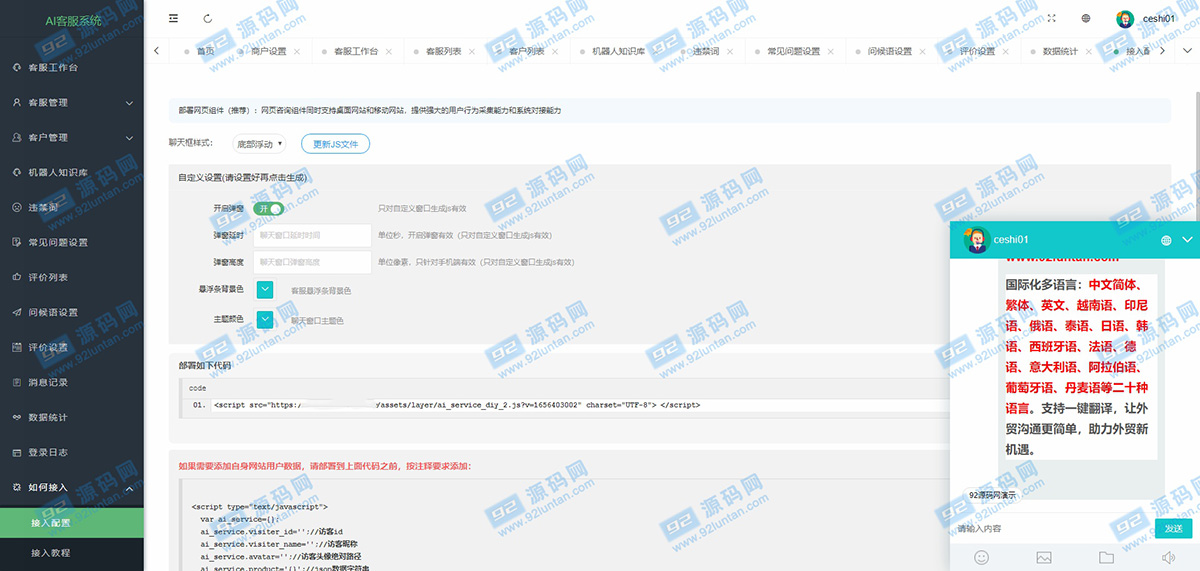
Task: Open 数据统计 in the sidebar
Action: pos(72,417)
